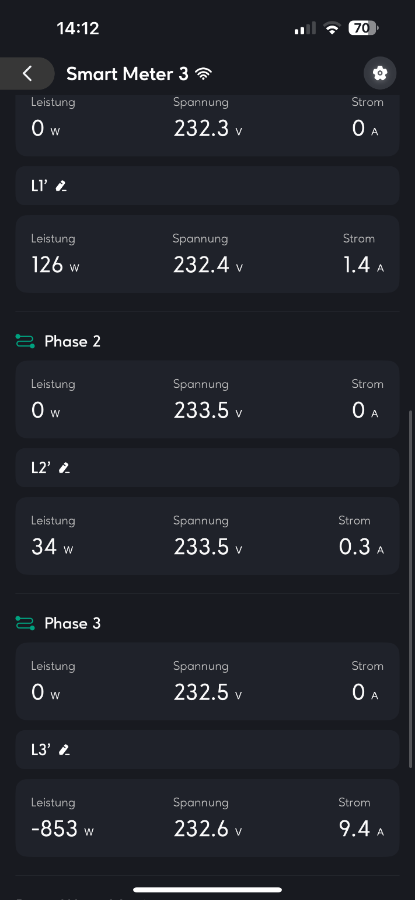Open the L1' row
The image size is (415, 900).
207,185
